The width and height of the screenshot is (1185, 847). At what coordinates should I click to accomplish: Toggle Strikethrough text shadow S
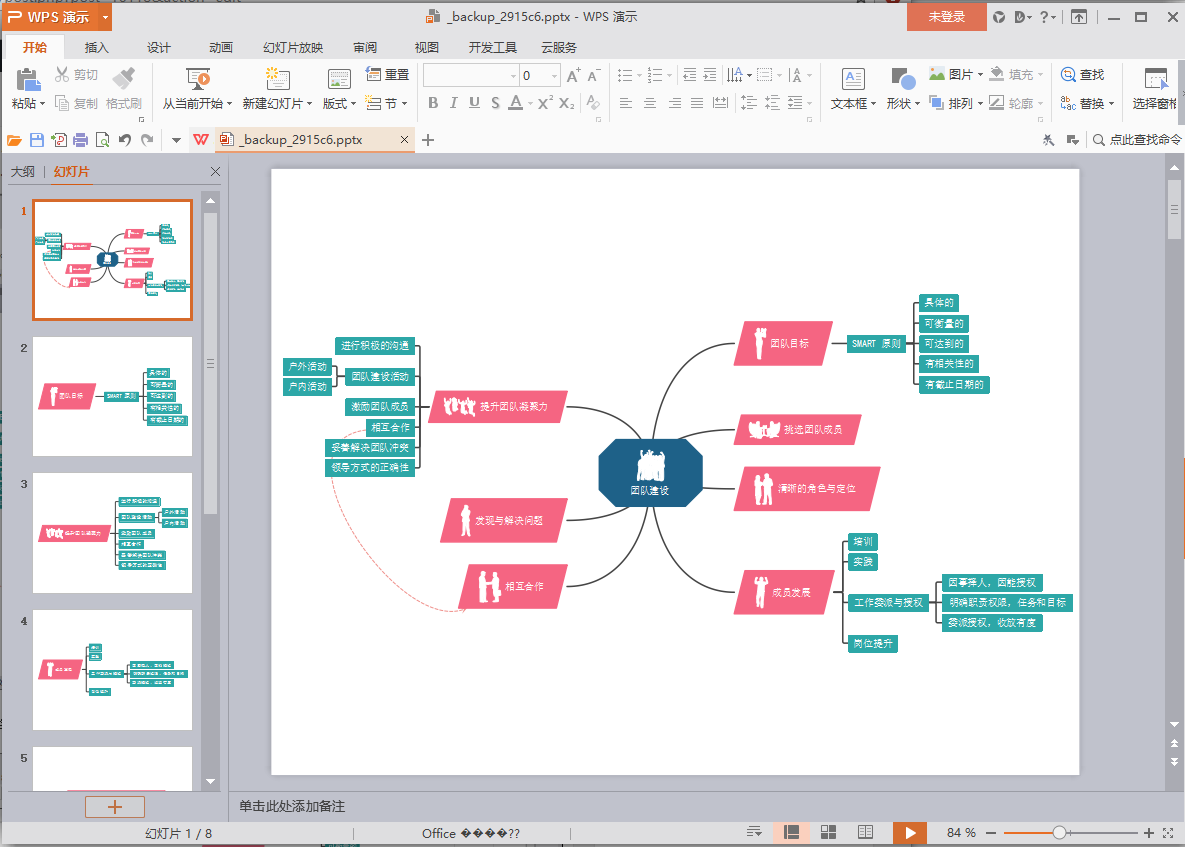[495, 103]
